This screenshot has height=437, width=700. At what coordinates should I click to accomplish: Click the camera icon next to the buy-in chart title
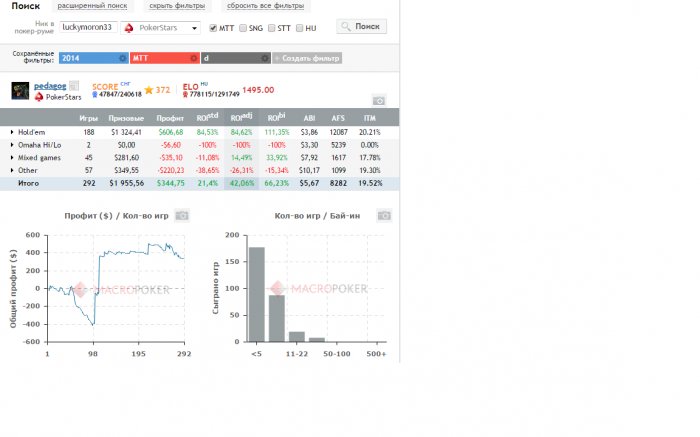point(384,216)
